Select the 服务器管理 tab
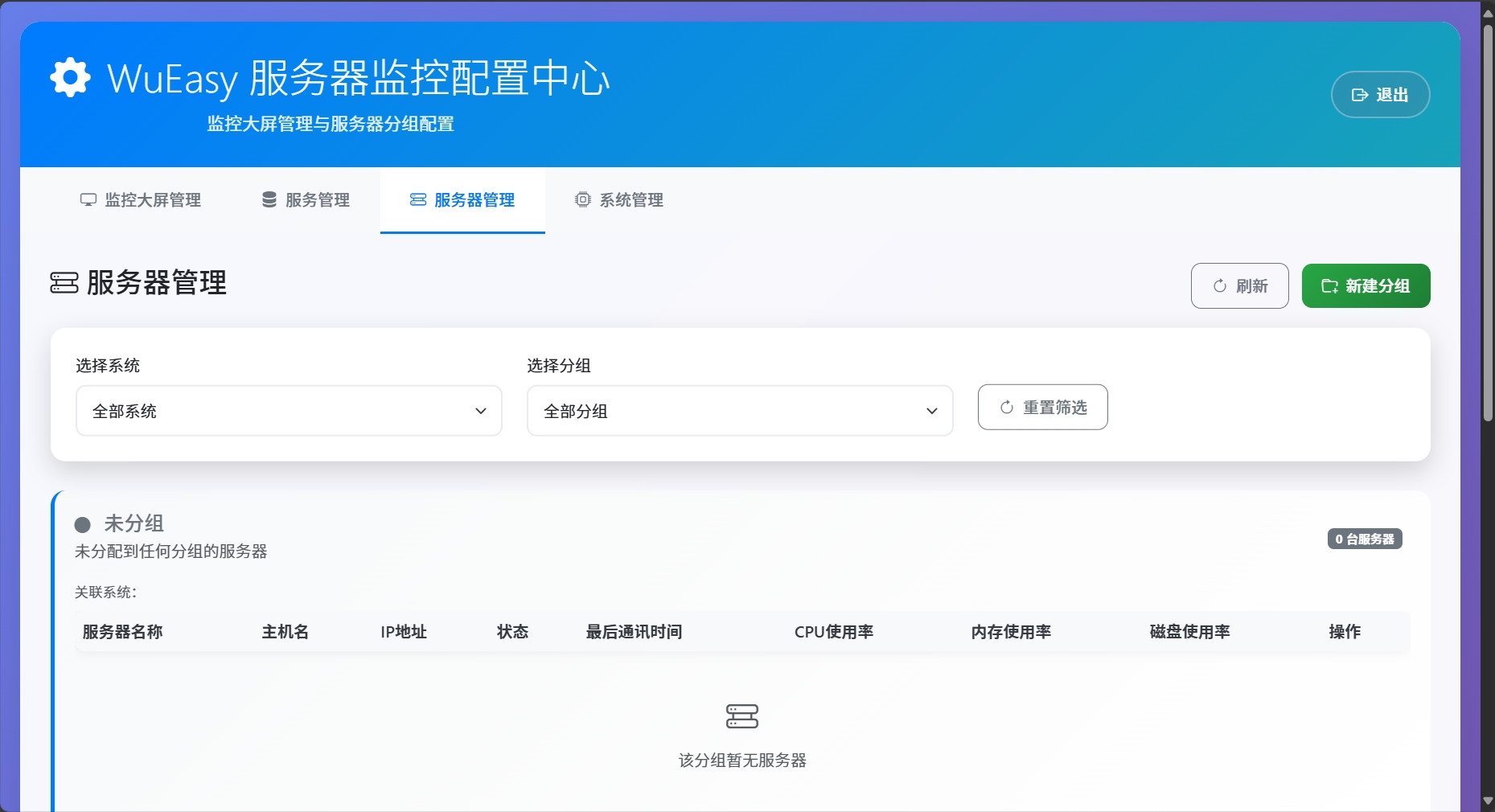The width and height of the screenshot is (1495, 812). (462, 200)
